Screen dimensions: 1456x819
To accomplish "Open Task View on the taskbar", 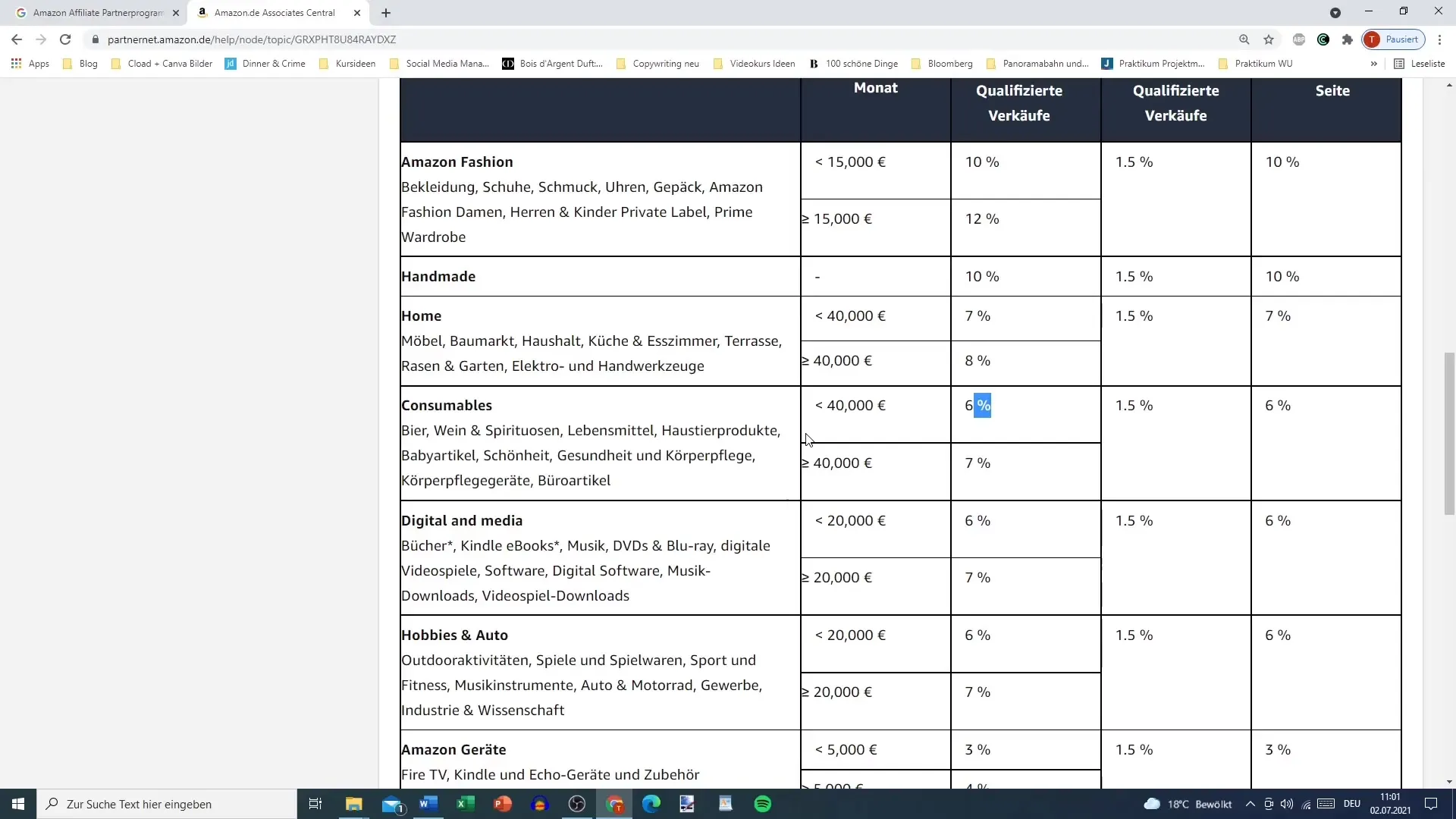I will [x=315, y=804].
